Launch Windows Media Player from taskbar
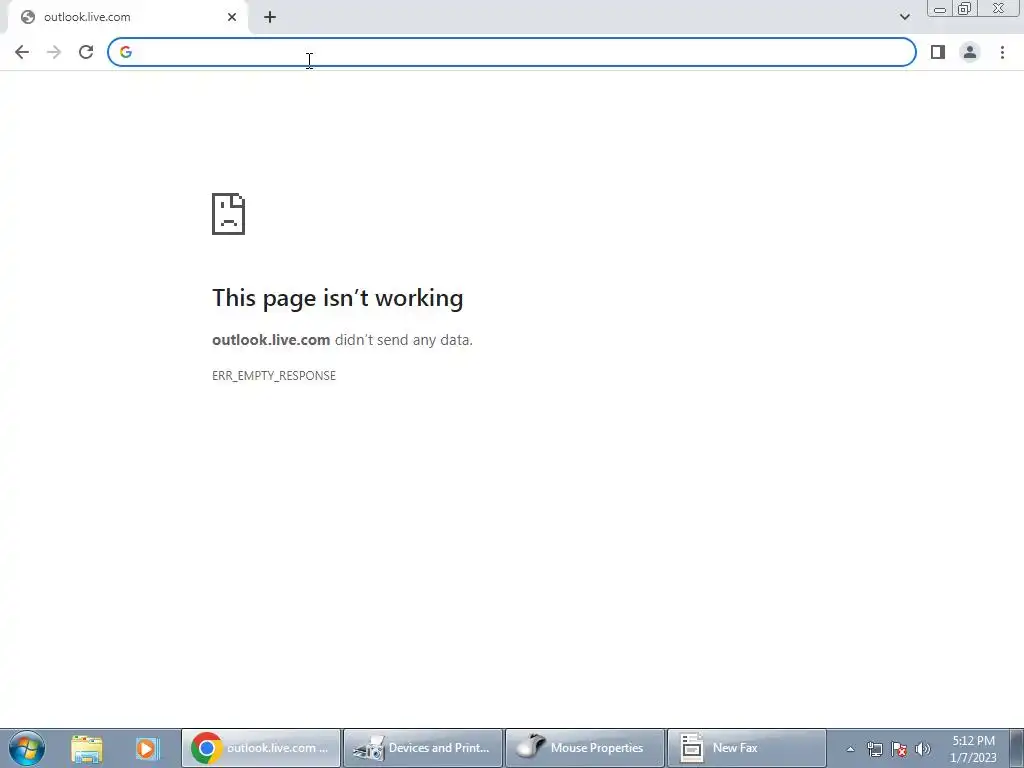Viewport: 1024px width, 768px height. click(x=148, y=748)
